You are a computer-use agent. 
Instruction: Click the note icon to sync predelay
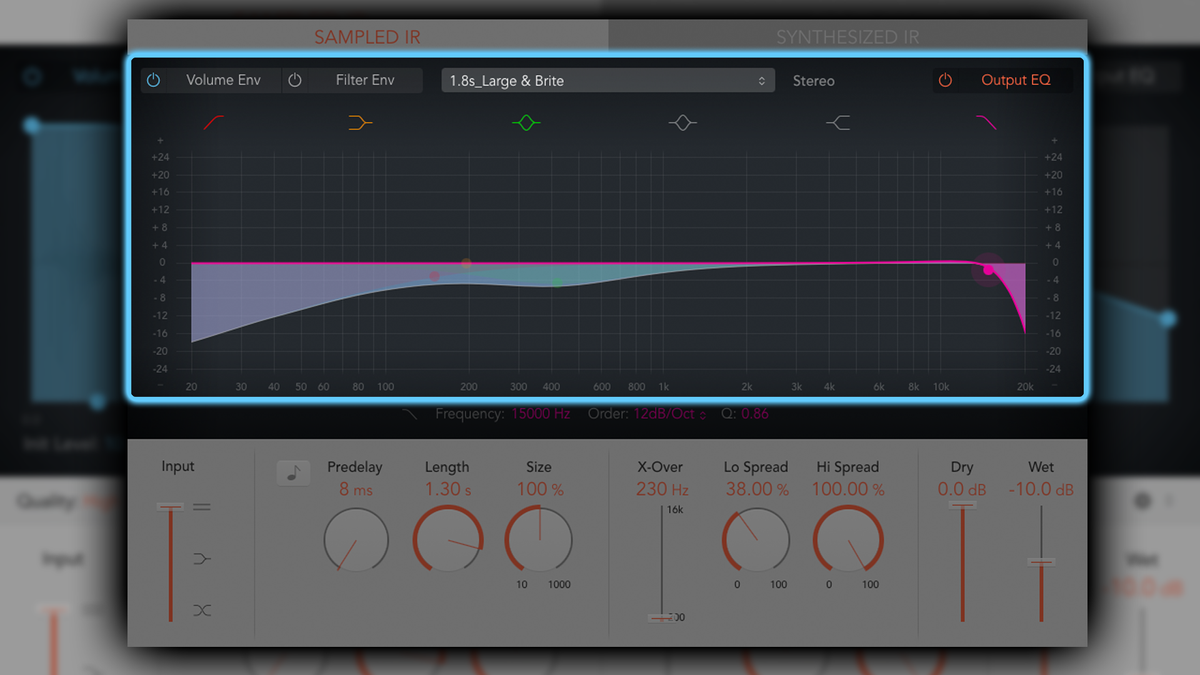pos(293,472)
